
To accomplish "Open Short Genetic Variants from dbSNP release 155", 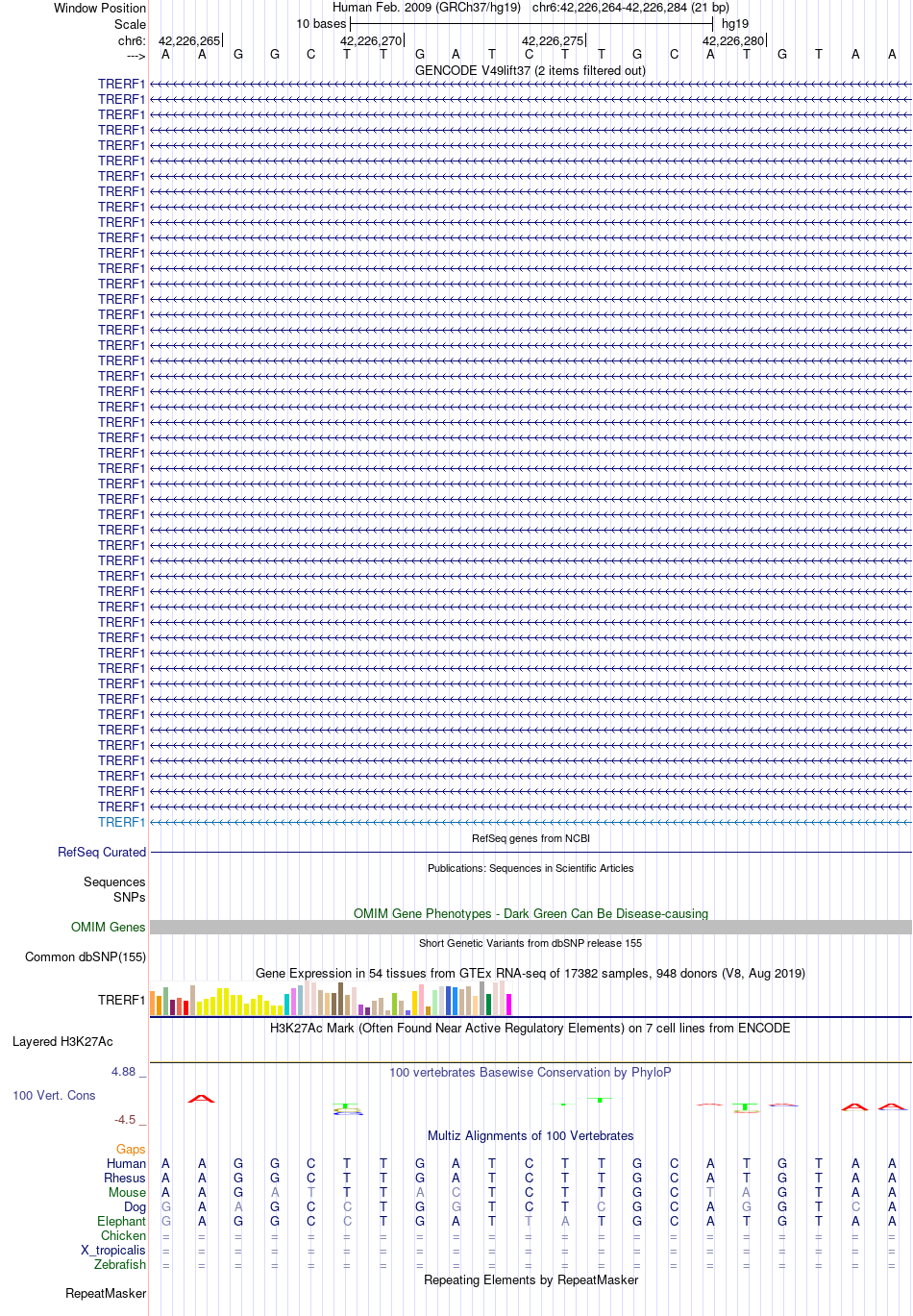I will [531, 943].
